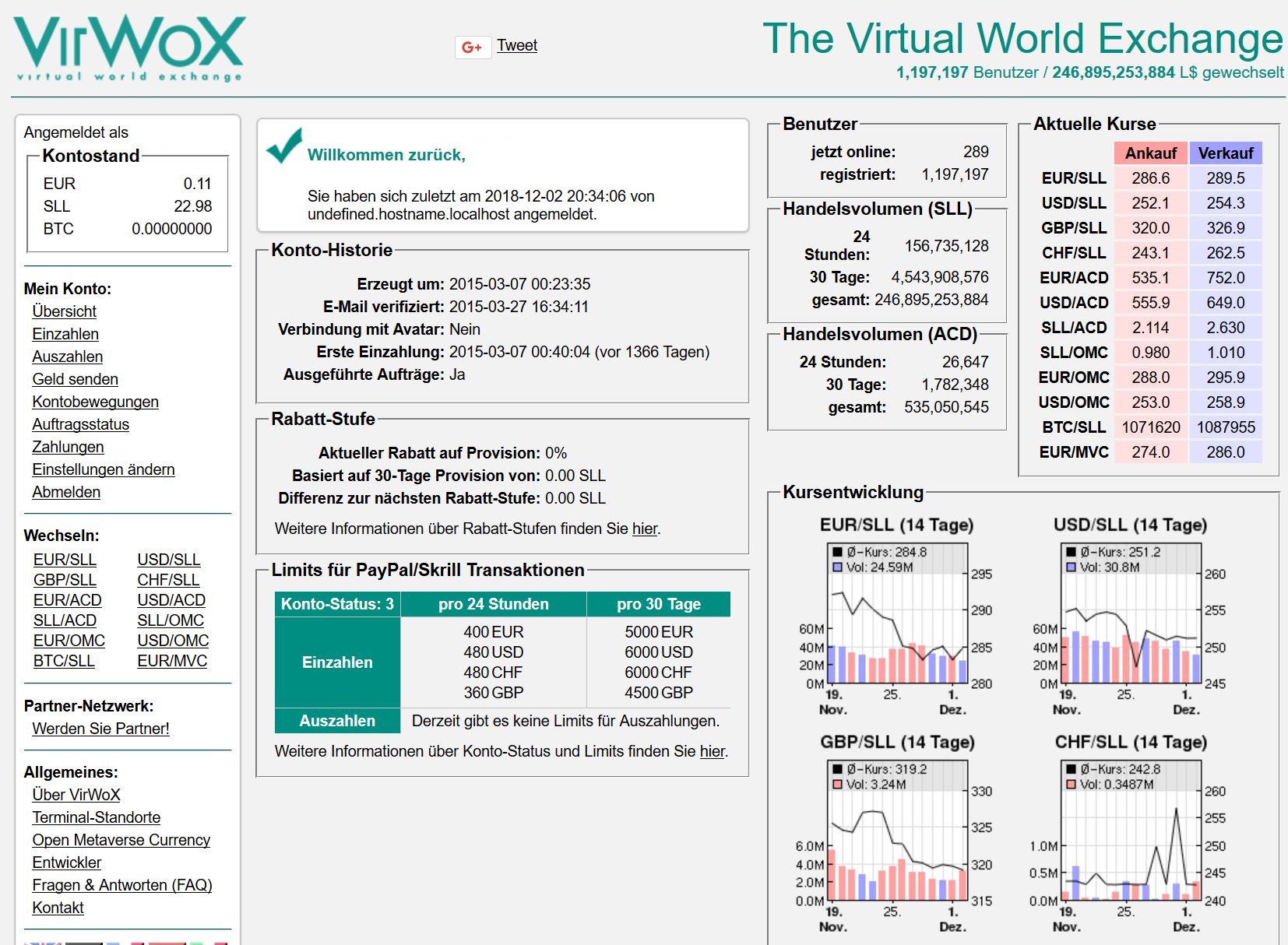This screenshot has height=945, width=1288.
Task: Click the CHF/SLL 14-day chart
Action: 1130,833
